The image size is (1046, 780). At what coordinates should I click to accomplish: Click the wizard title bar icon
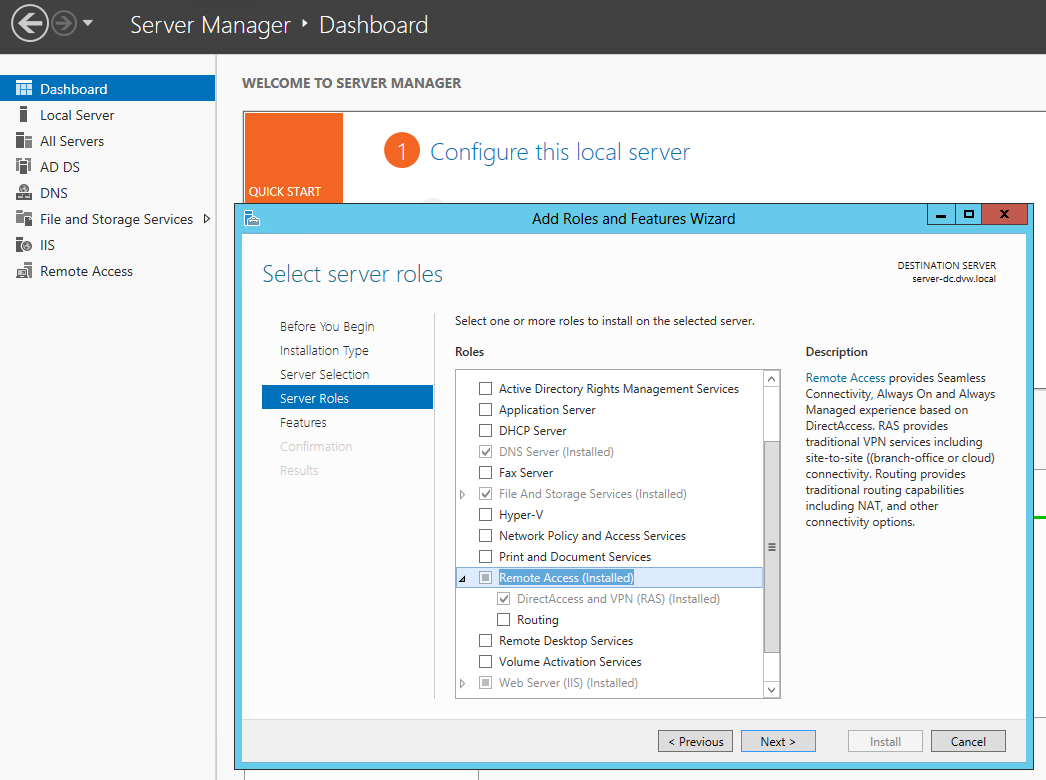coord(252,218)
